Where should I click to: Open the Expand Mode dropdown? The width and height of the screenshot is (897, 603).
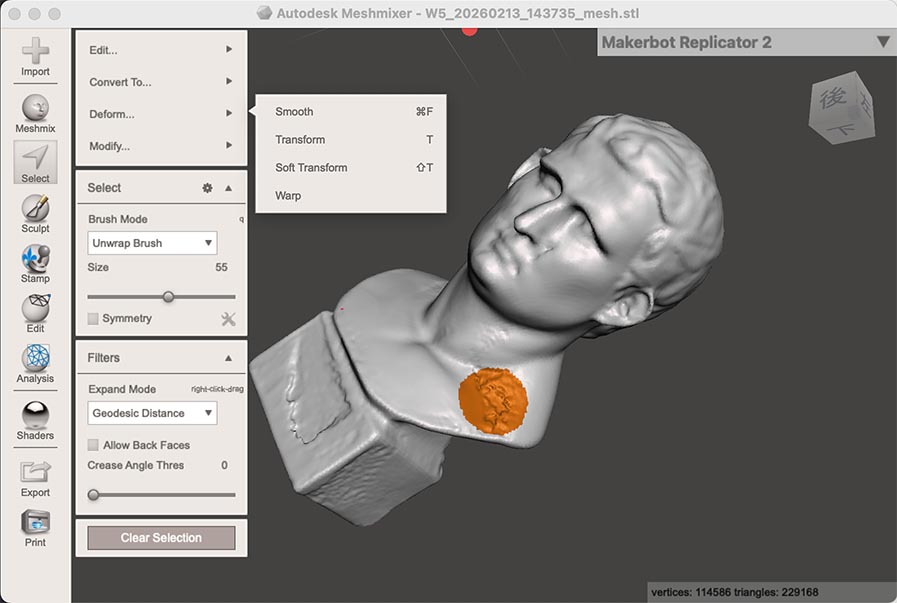151,412
